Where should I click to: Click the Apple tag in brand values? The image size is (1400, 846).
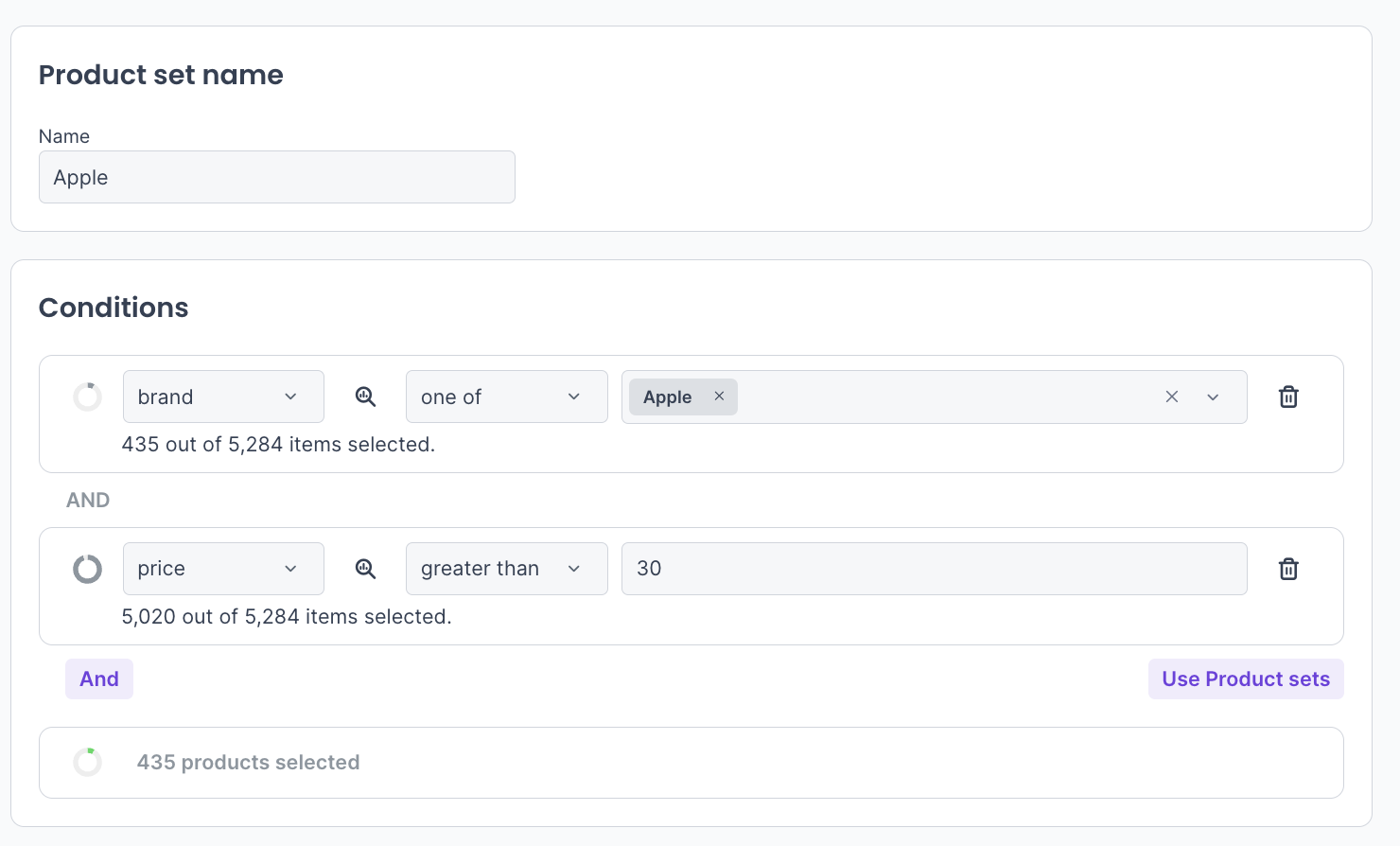(667, 397)
